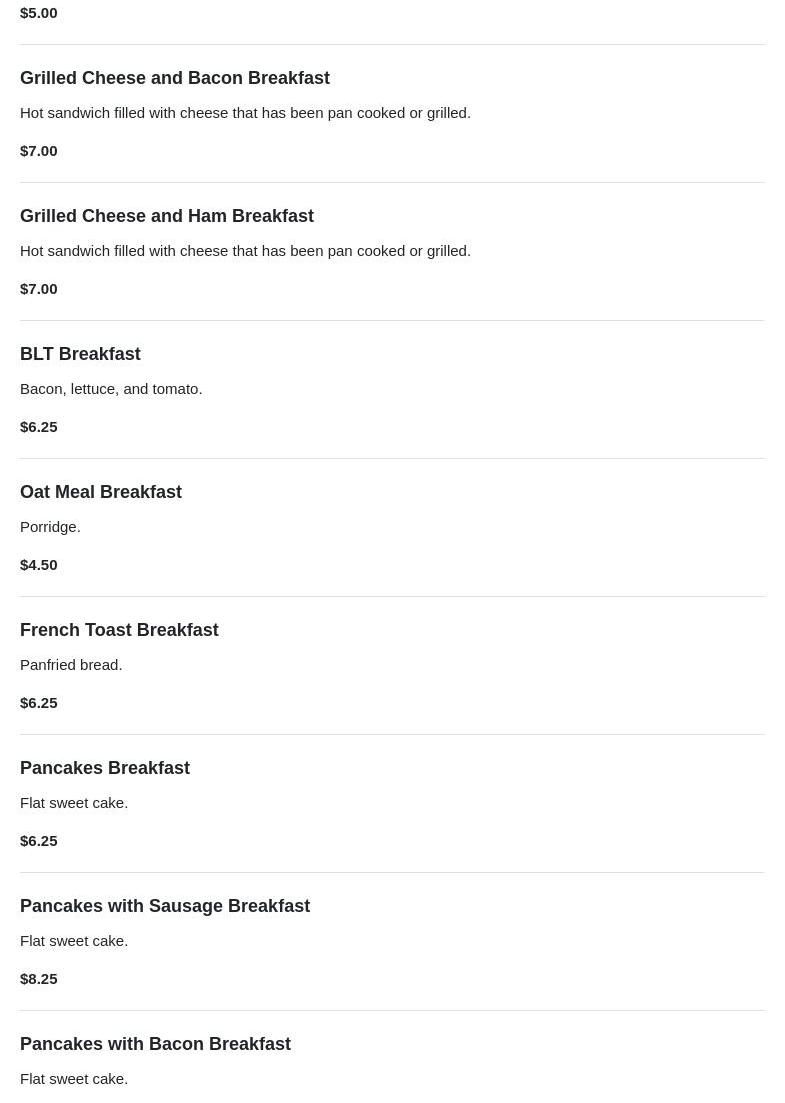
Task: Click the $6.25 price under French Toast
Action: (x=39, y=702)
